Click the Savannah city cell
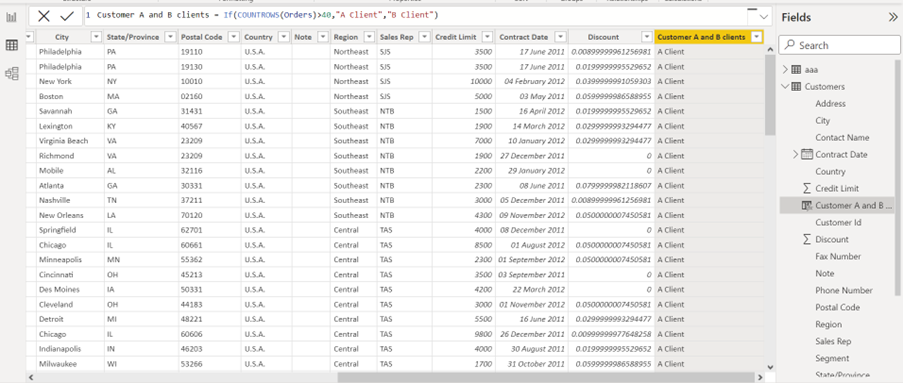This screenshot has width=903, height=383. tap(69, 111)
